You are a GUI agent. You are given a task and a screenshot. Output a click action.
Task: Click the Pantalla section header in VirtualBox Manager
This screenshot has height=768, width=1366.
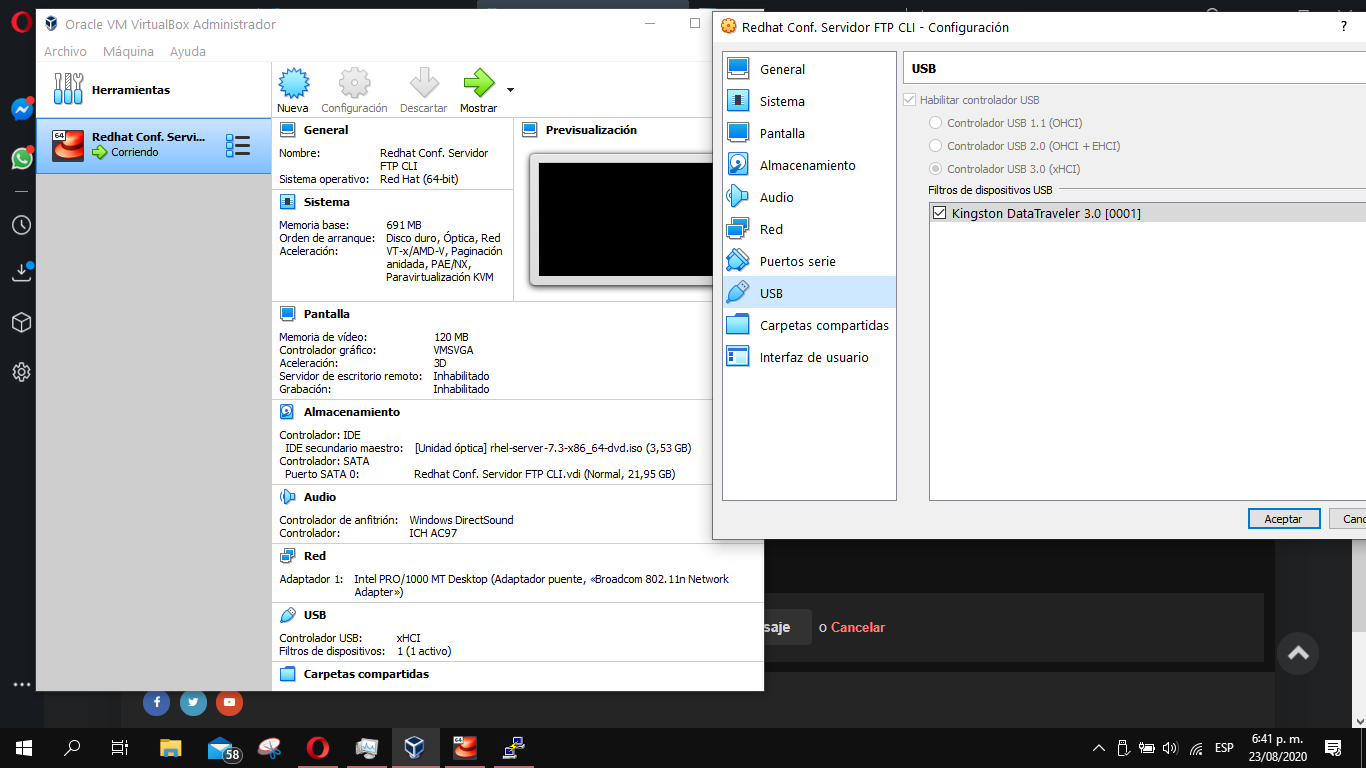(x=326, y=314)
